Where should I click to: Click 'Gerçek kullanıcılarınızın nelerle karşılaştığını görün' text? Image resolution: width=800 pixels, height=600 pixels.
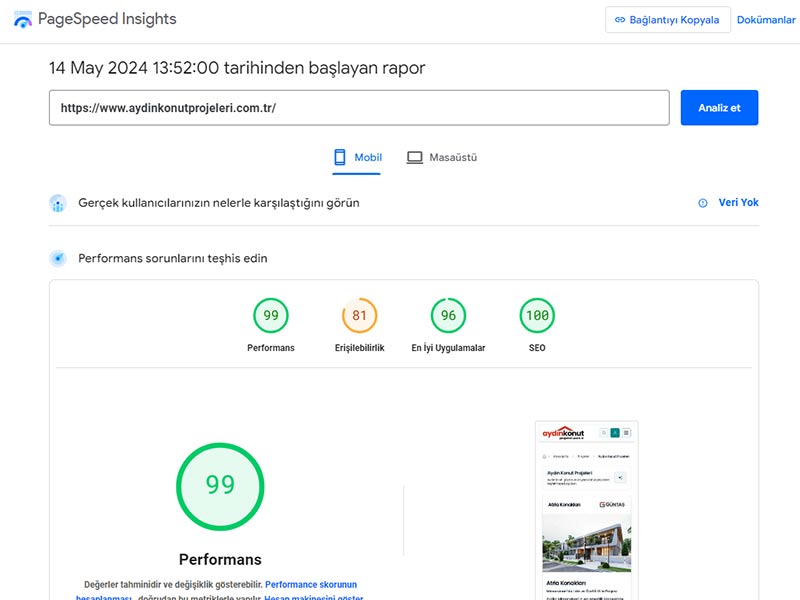[x=219, y=203]
